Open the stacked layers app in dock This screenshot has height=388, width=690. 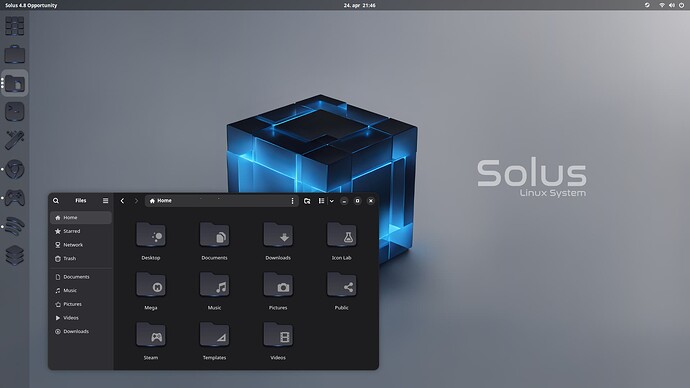(x=15, y=255)
